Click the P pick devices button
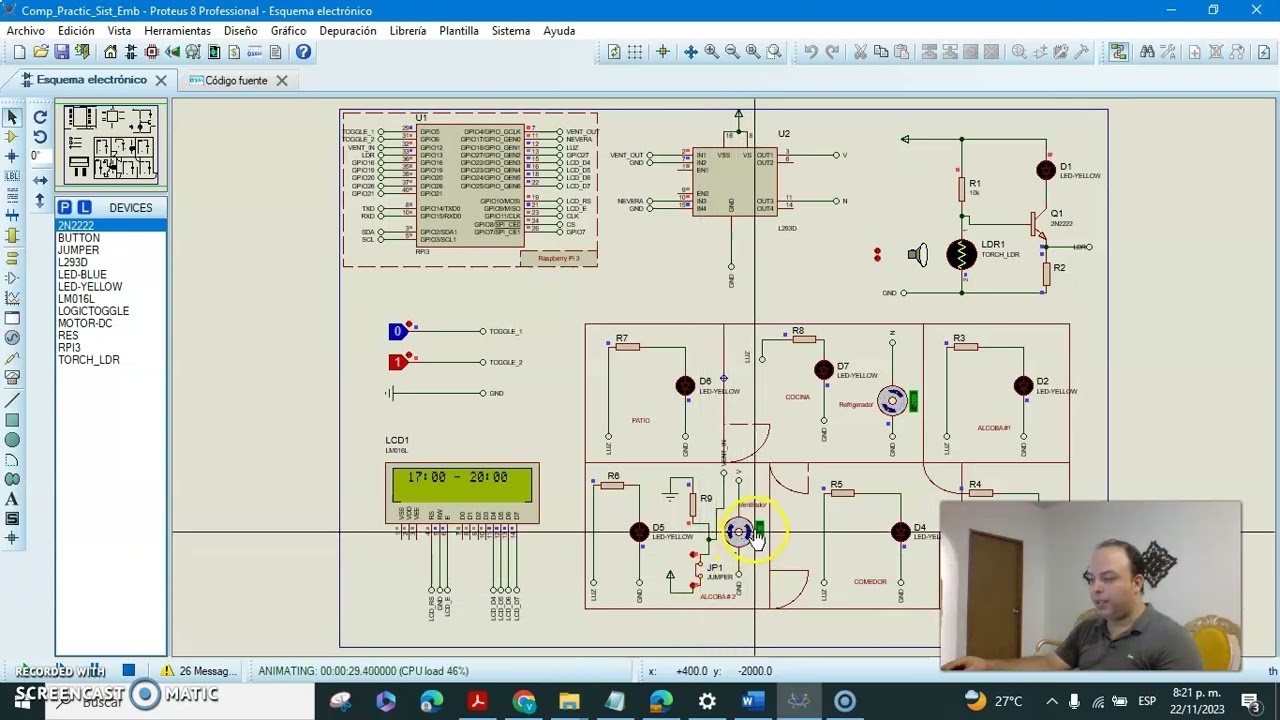1280x720 pixels. [64, 207]
